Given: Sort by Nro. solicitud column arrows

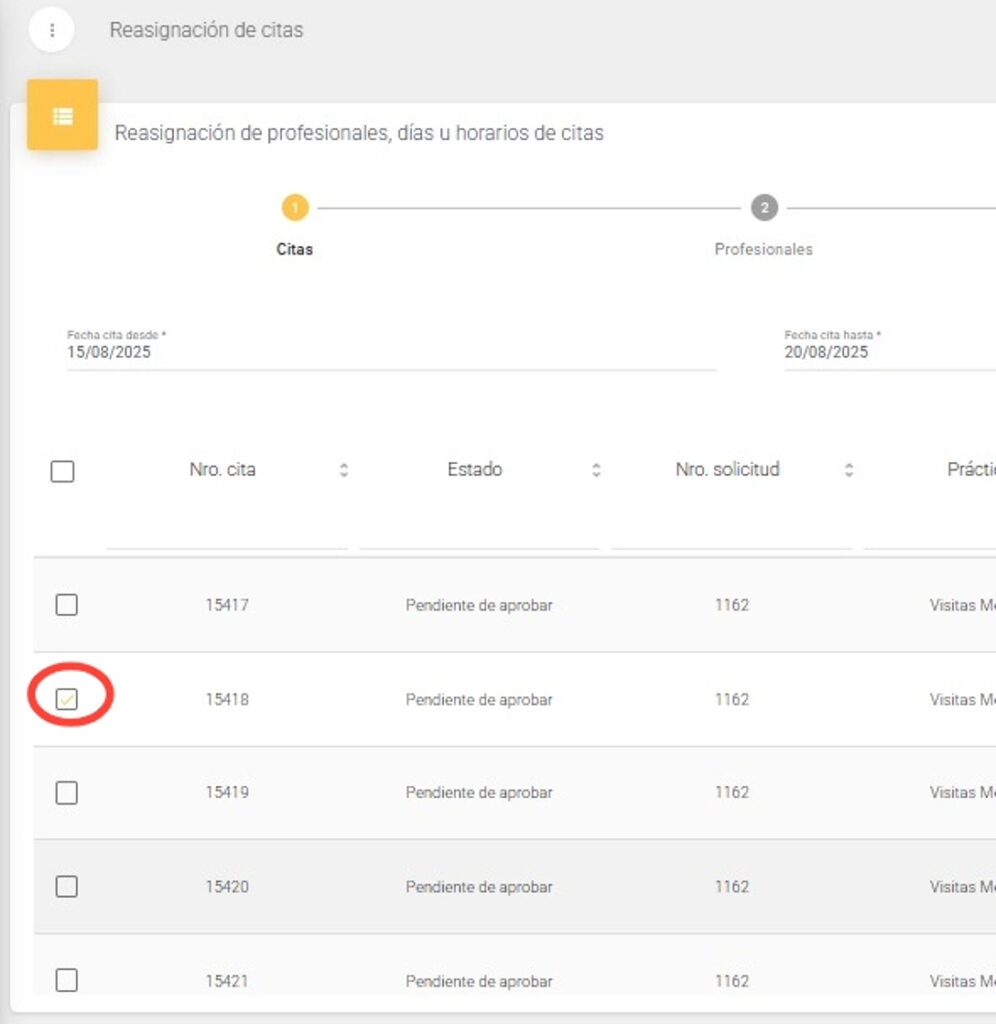Looking at the screenshot, I should pos(848,470).
